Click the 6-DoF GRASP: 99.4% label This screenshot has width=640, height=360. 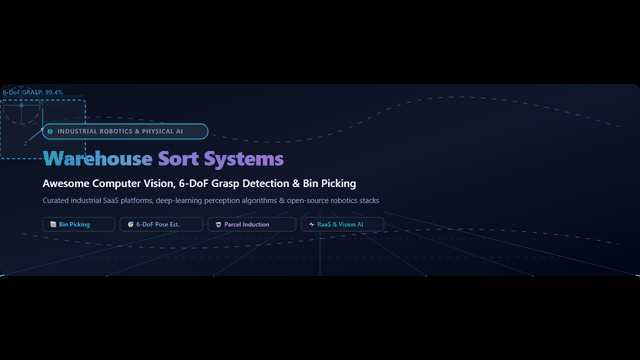click(33, 93)
